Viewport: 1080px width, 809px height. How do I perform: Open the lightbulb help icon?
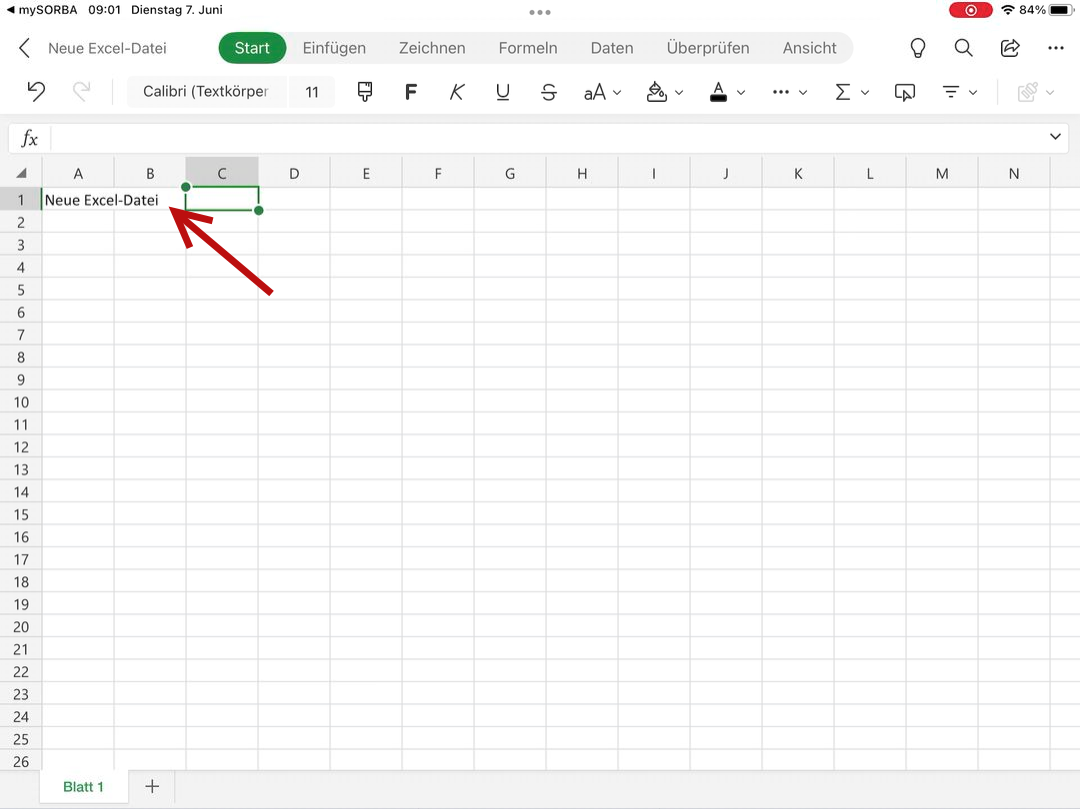pos(916,48)
